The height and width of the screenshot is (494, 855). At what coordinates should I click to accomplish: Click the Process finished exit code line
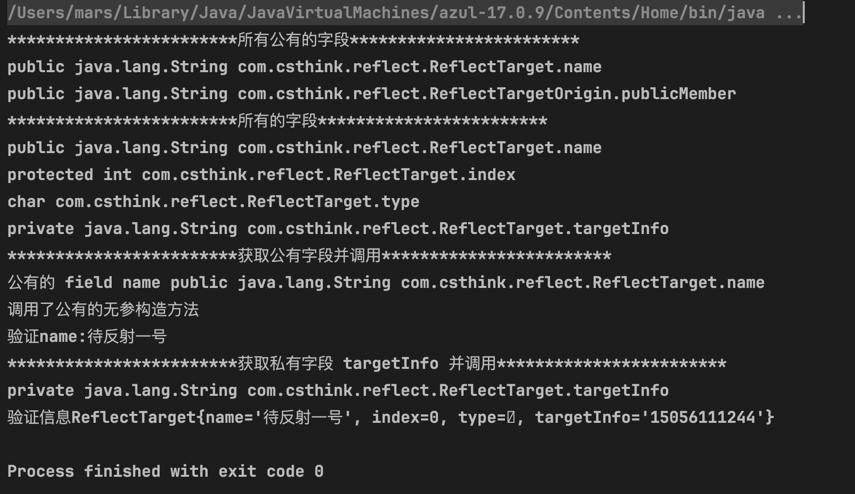165,471
